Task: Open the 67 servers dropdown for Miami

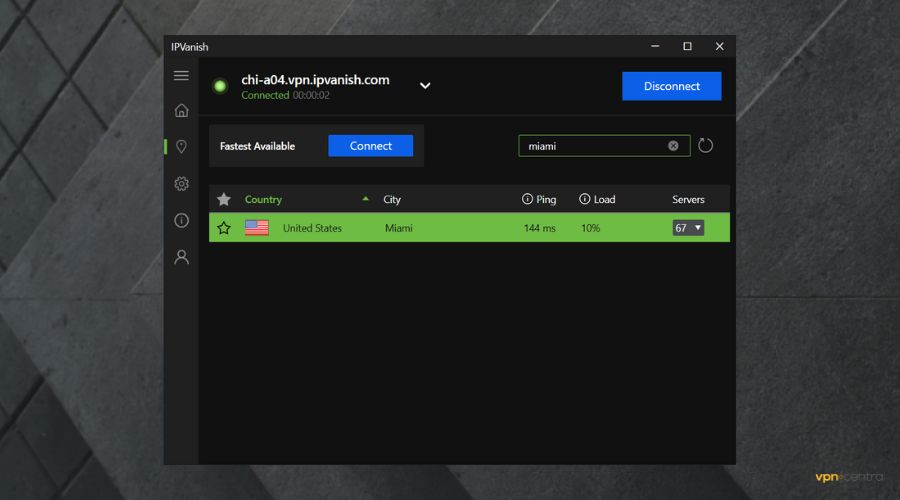Action: [x=688, y=228]
